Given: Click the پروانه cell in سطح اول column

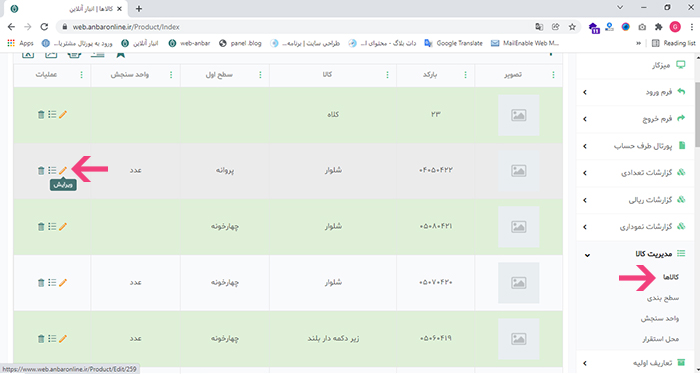Looking at the screenshot, I should (x=225, y=170).
